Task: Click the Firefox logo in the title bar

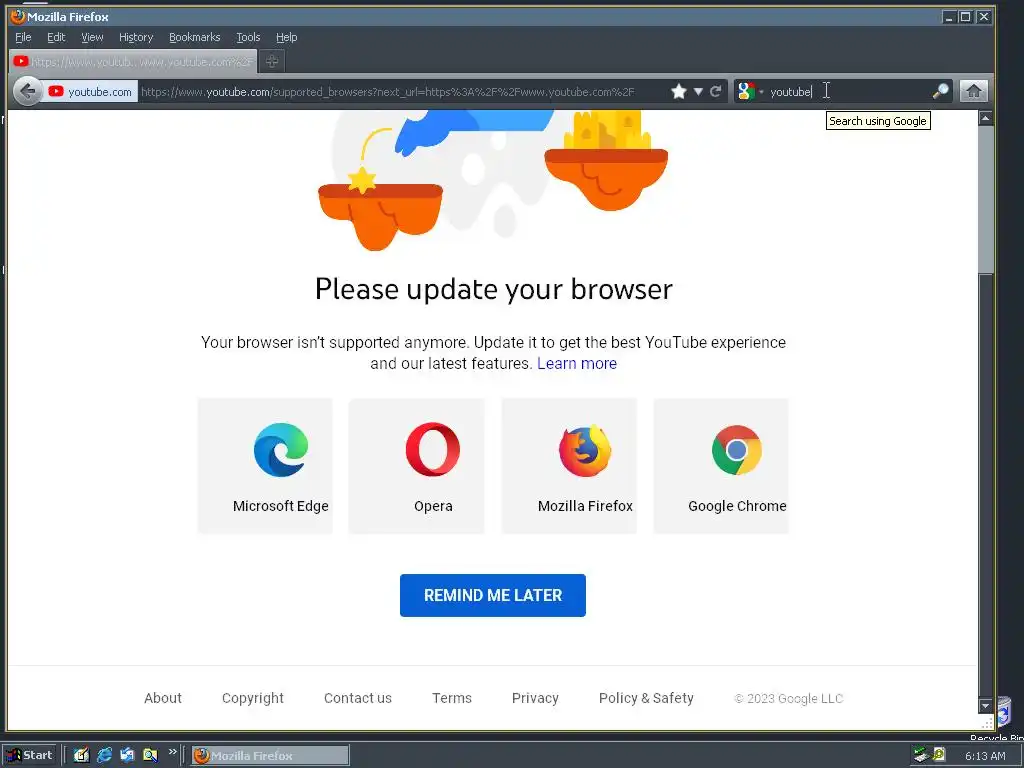Action: [18, 16]
